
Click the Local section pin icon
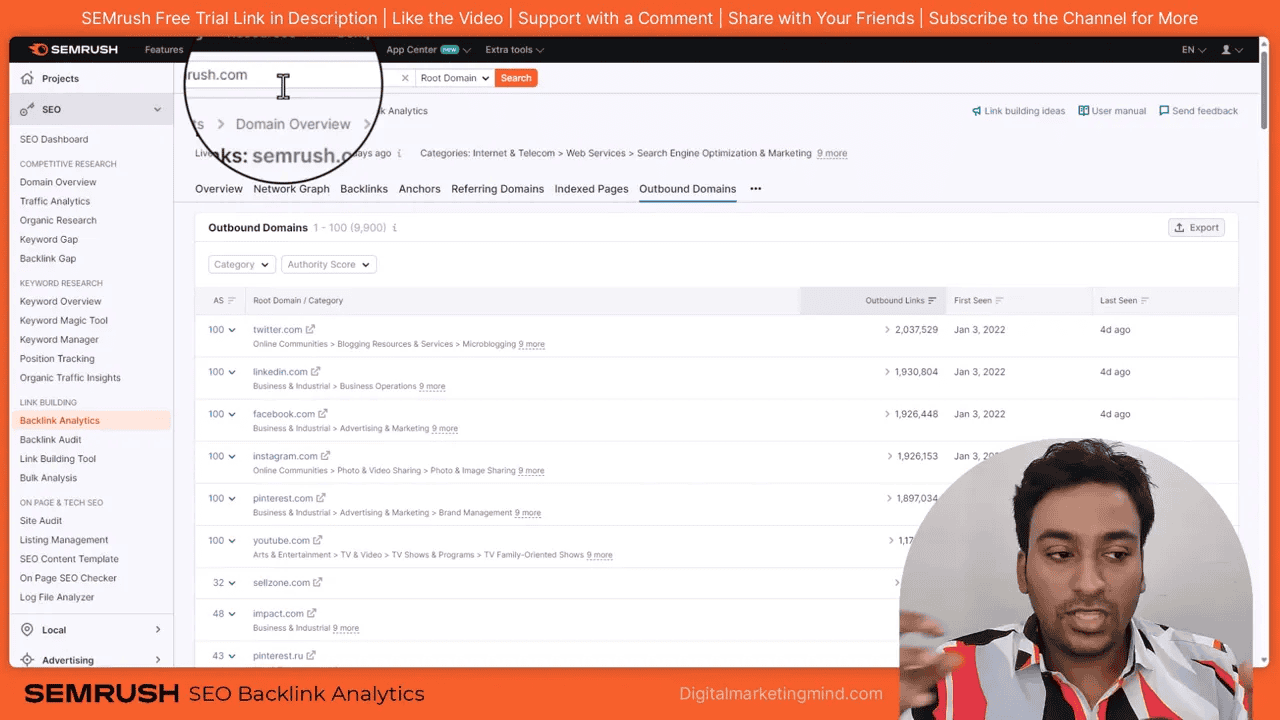click(x=27, y=629)
